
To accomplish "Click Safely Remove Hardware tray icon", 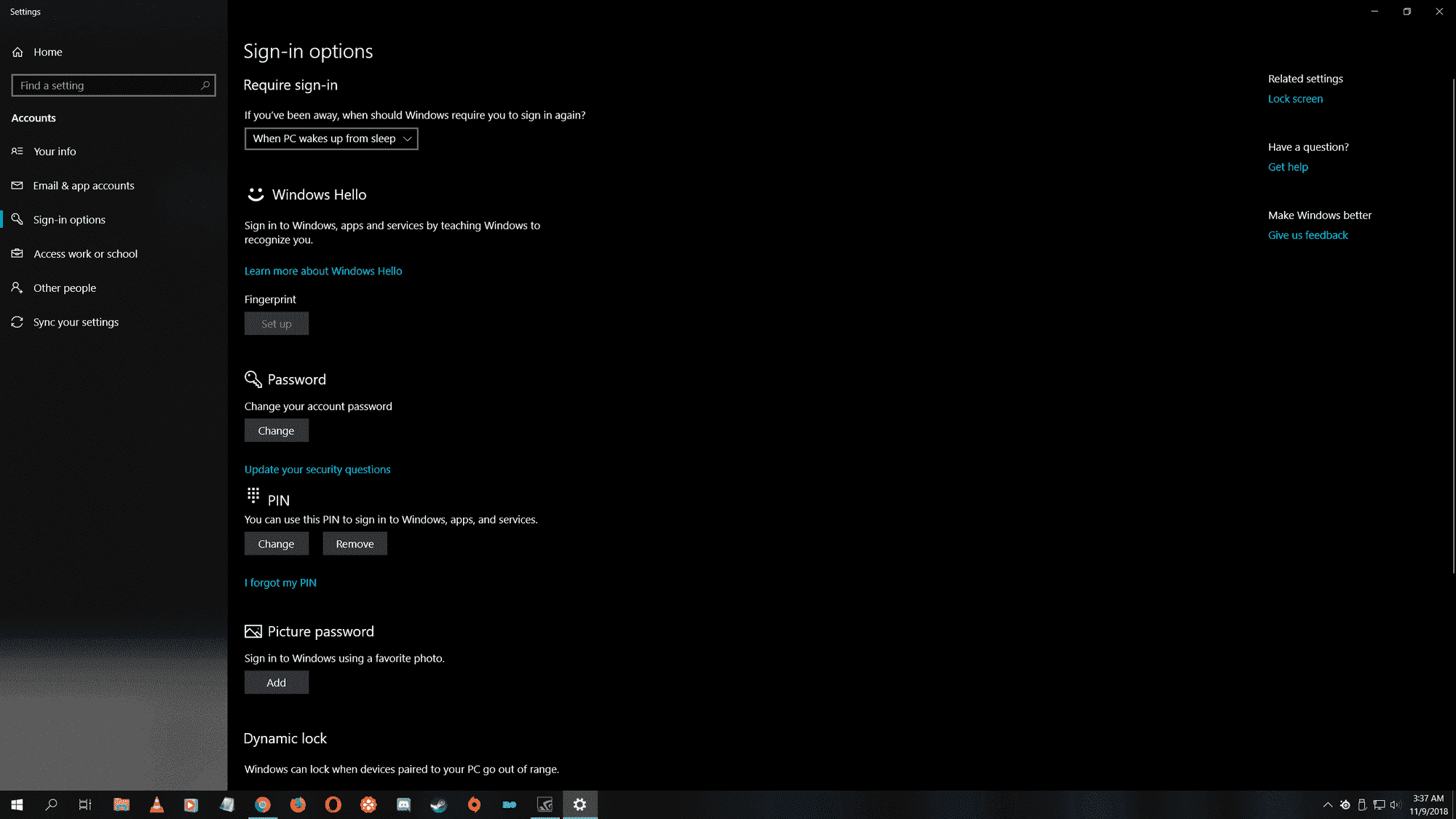I will pyautogui.click(x=1361, y=804).
